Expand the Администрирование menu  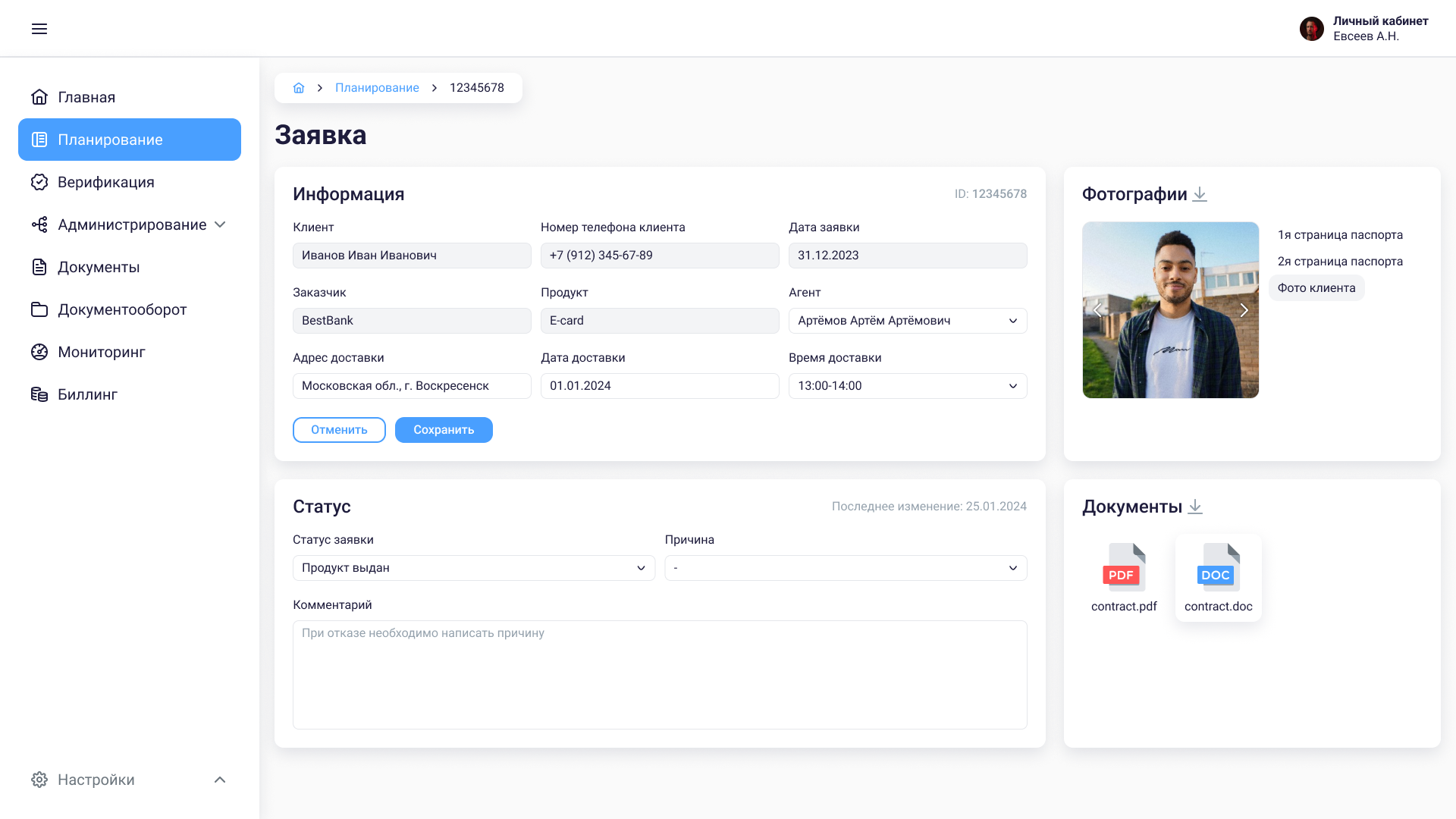[221, 224]
